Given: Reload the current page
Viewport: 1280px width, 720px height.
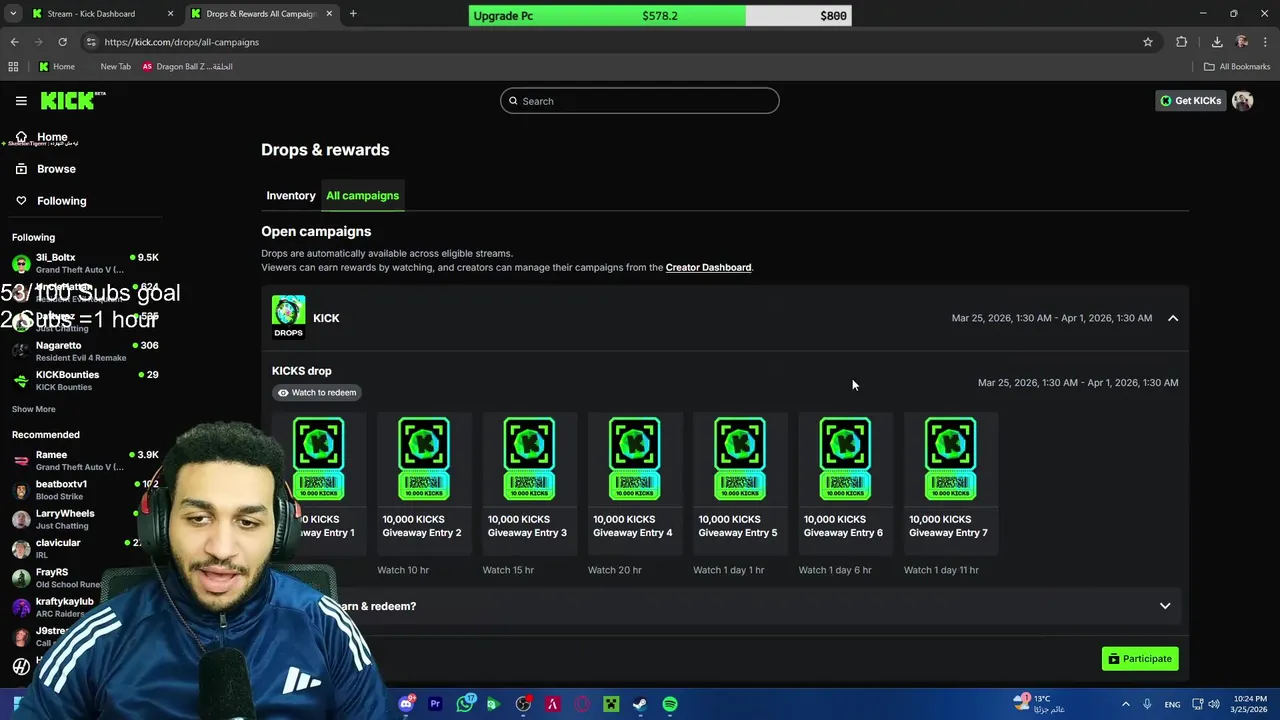Looking at the screenshot, I should (62, 42).
